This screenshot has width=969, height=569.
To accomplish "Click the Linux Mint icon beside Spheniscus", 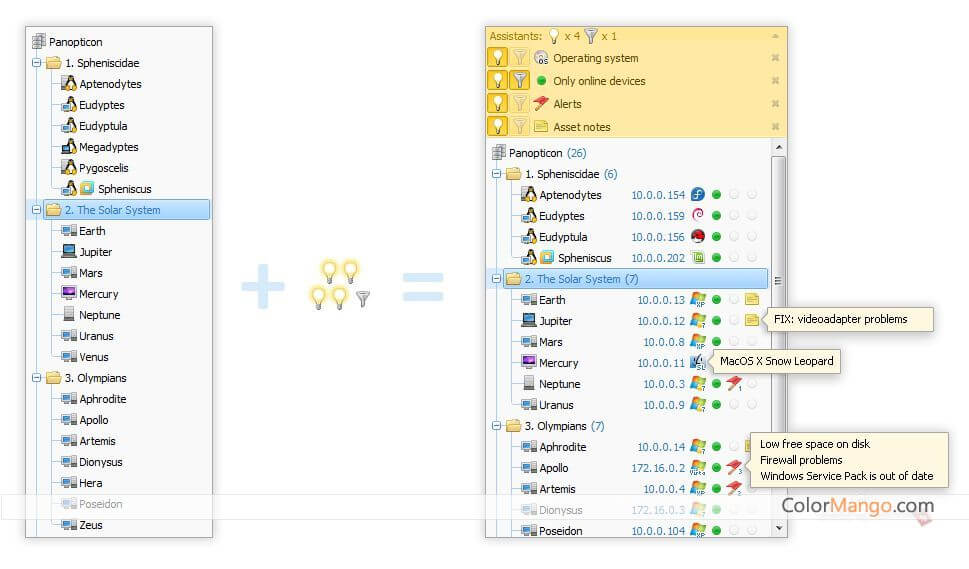I will (698, 258).
